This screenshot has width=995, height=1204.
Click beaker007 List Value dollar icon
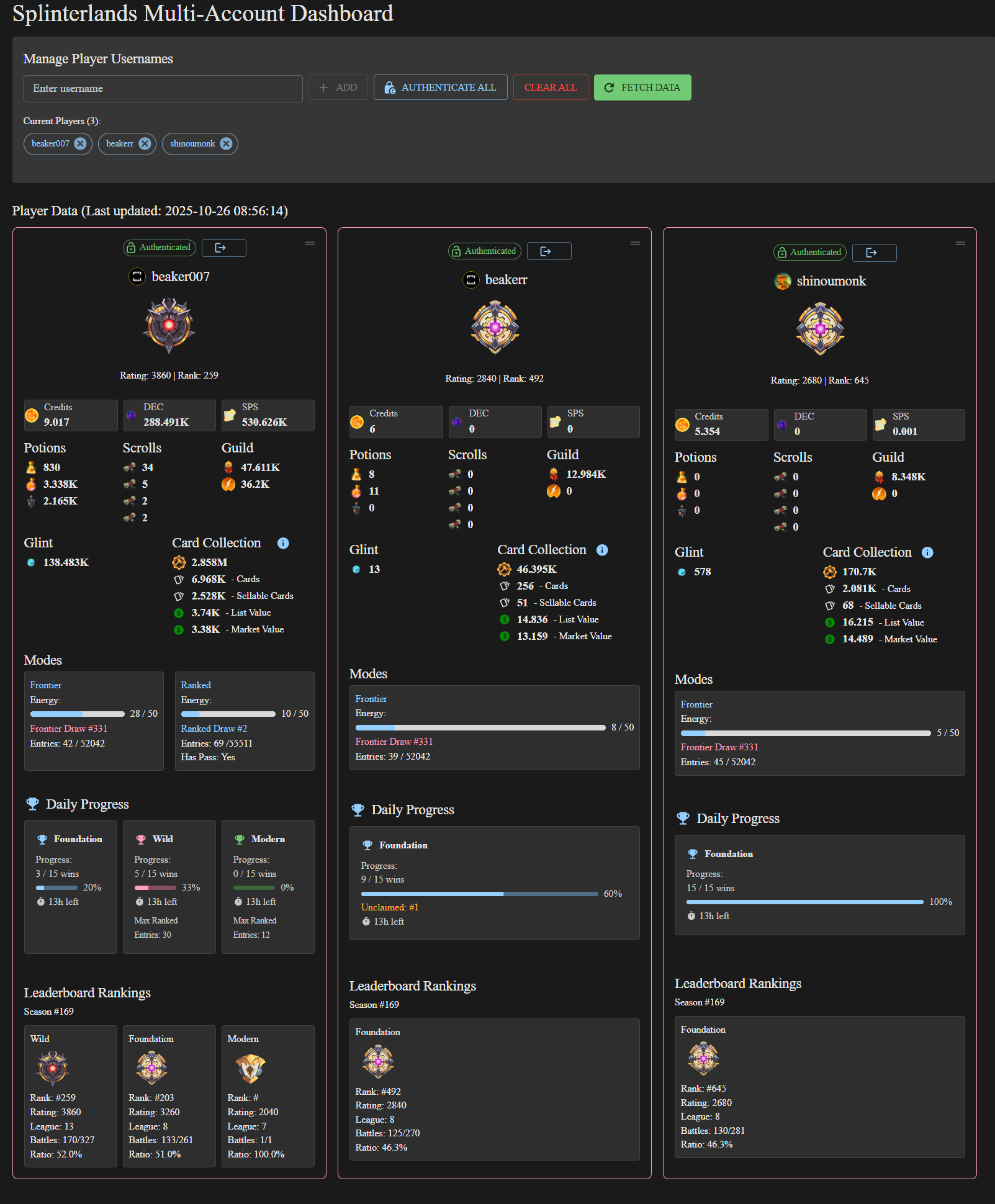179,613
